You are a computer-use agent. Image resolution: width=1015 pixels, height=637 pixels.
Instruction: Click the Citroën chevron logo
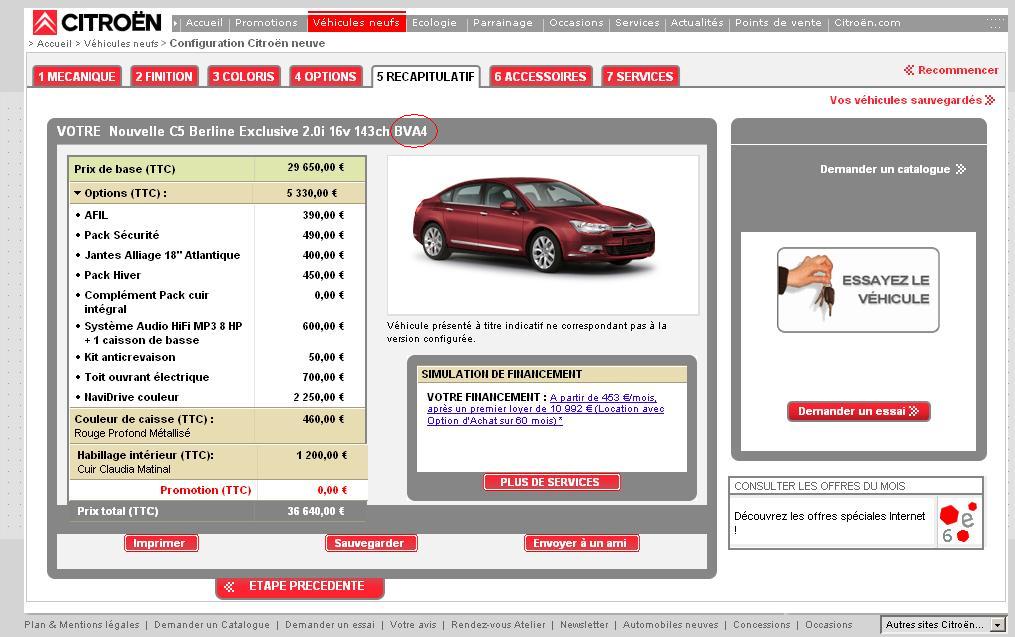(45, 23)
